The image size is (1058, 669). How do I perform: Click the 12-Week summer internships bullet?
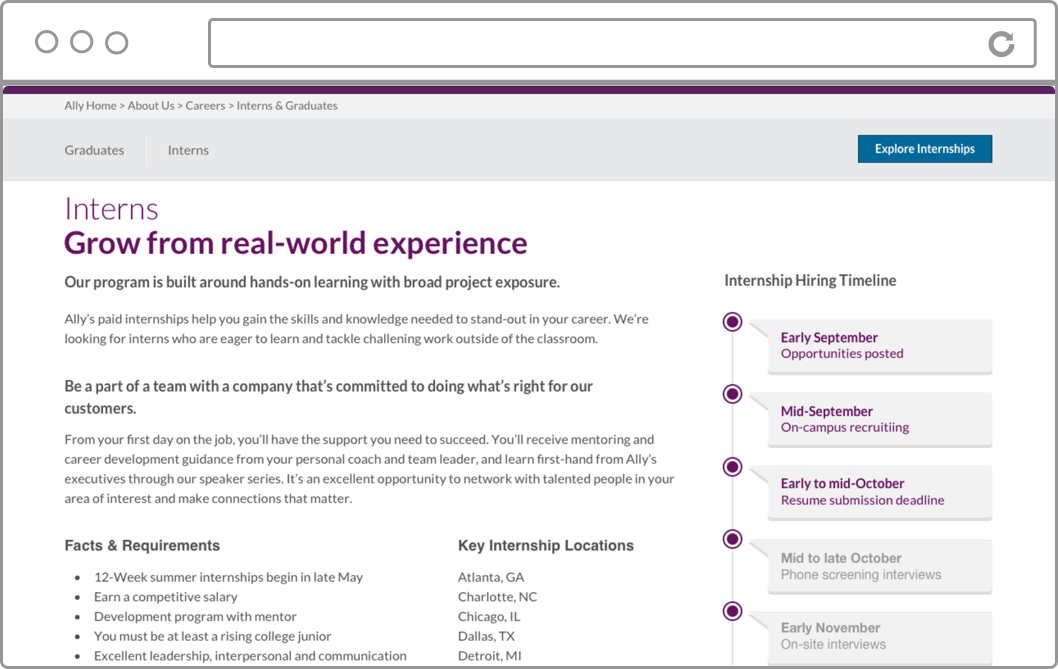pyautogui.click(x=228, y=577)
